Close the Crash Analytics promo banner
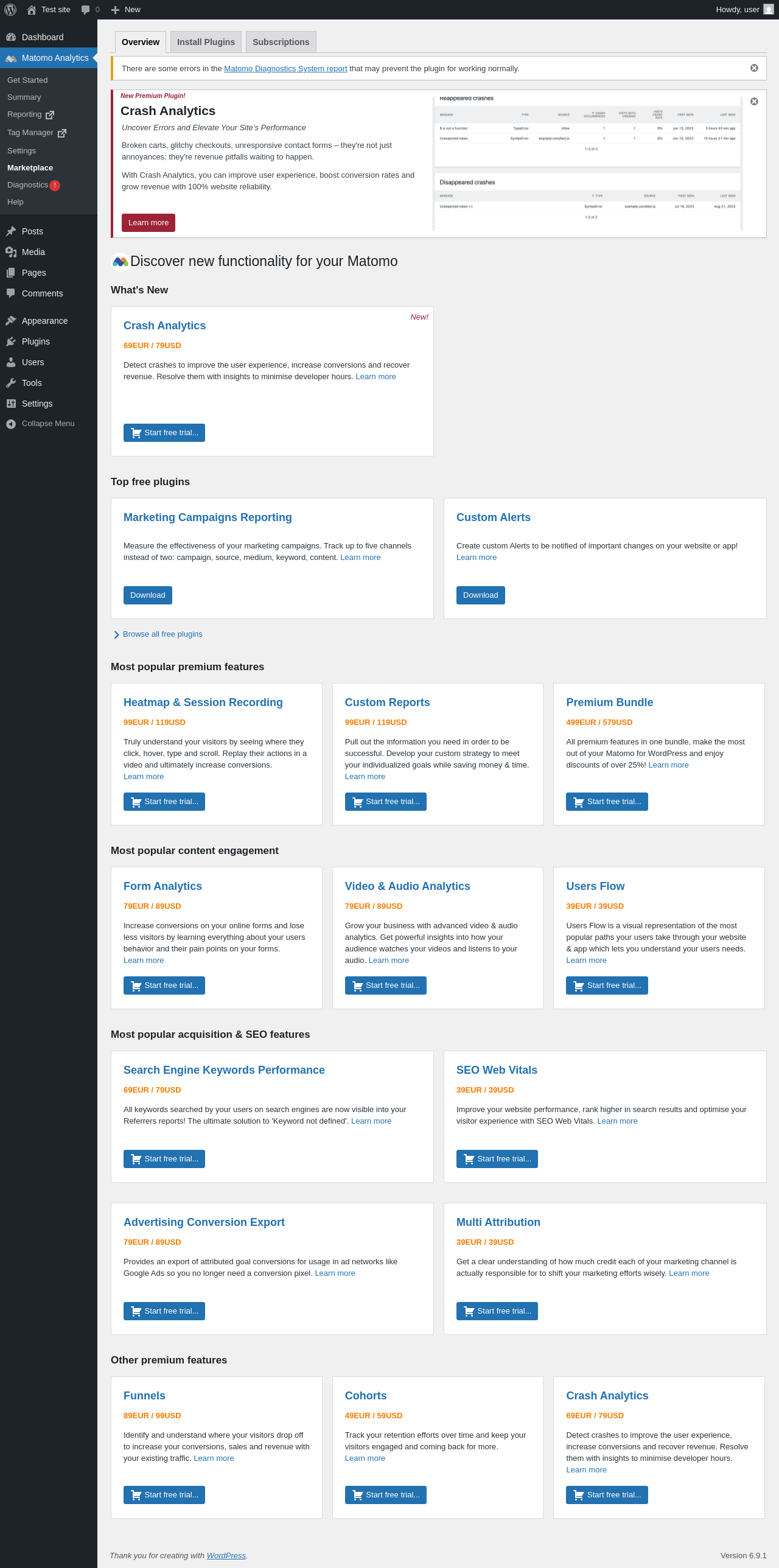This screenshot has width=779, height=1568. [x=754, y=102]
